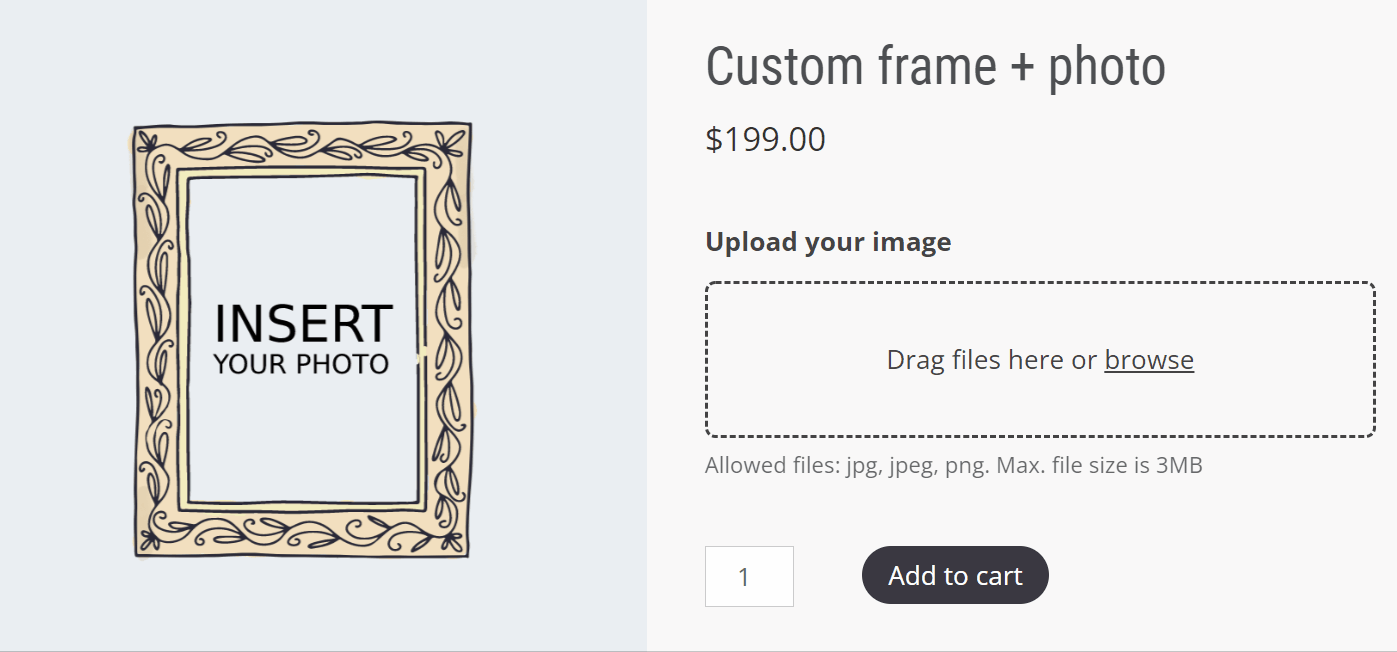Add the custom frame to cart
This screenshot has width=1397, height=652.
point(955,575)
